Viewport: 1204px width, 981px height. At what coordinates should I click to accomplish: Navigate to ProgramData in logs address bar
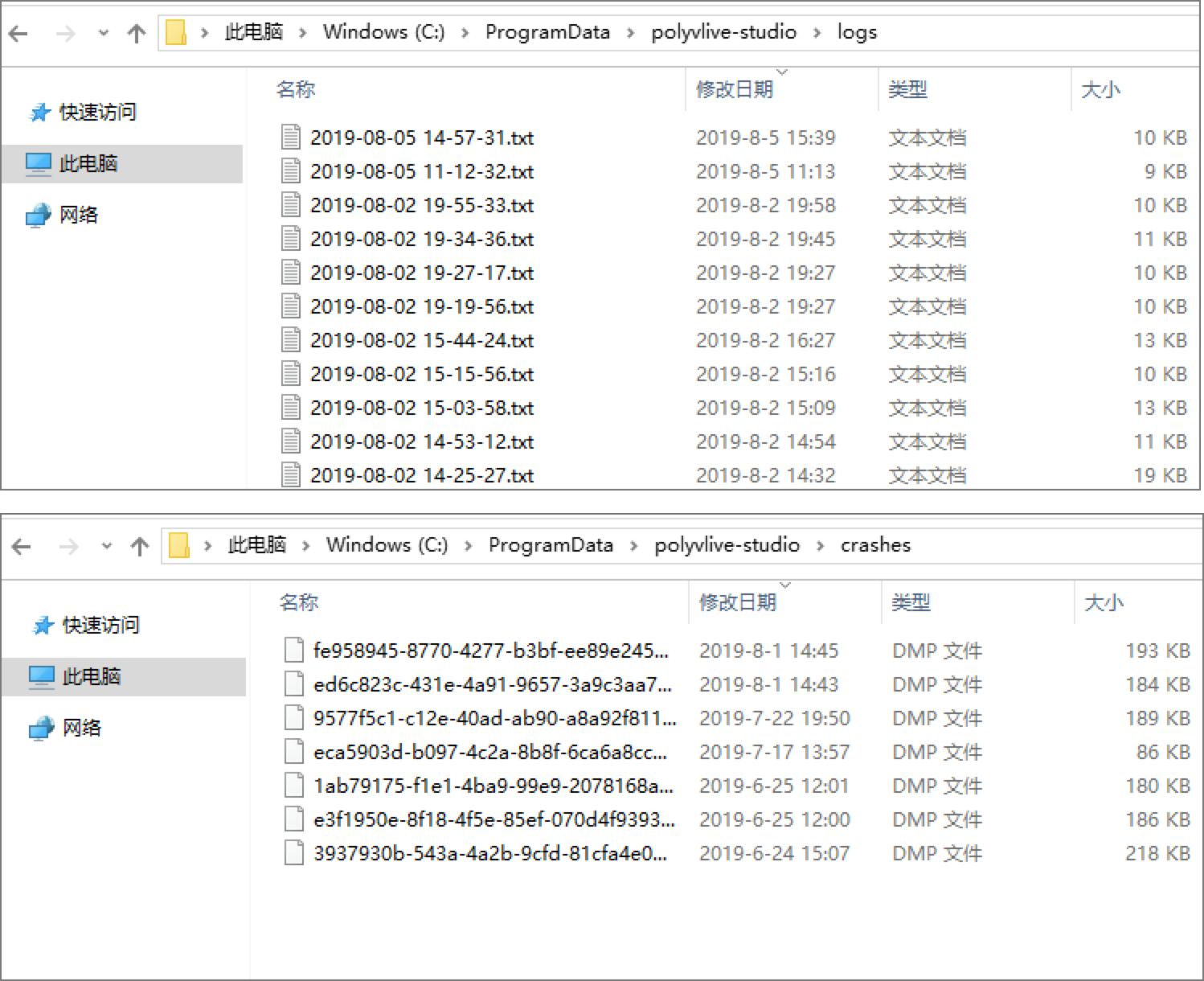click(x=547, y=32)
